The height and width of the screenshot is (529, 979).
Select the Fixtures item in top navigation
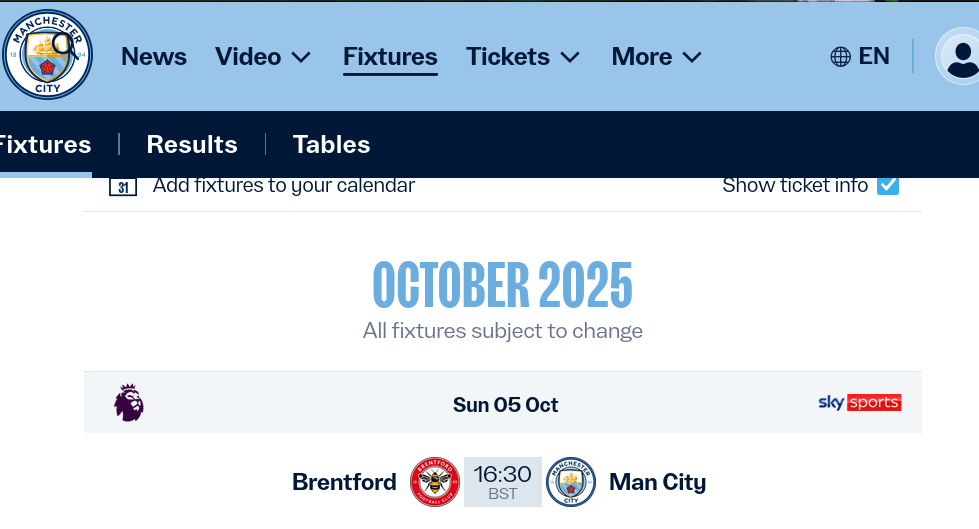click(x=390, y=57)
